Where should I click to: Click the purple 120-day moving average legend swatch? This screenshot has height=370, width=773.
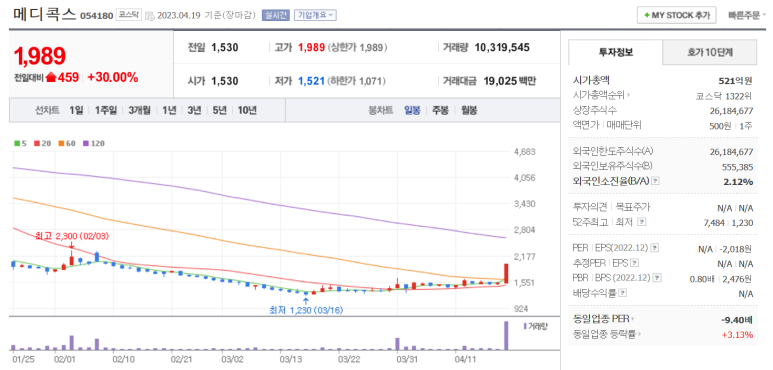point(86,143)
